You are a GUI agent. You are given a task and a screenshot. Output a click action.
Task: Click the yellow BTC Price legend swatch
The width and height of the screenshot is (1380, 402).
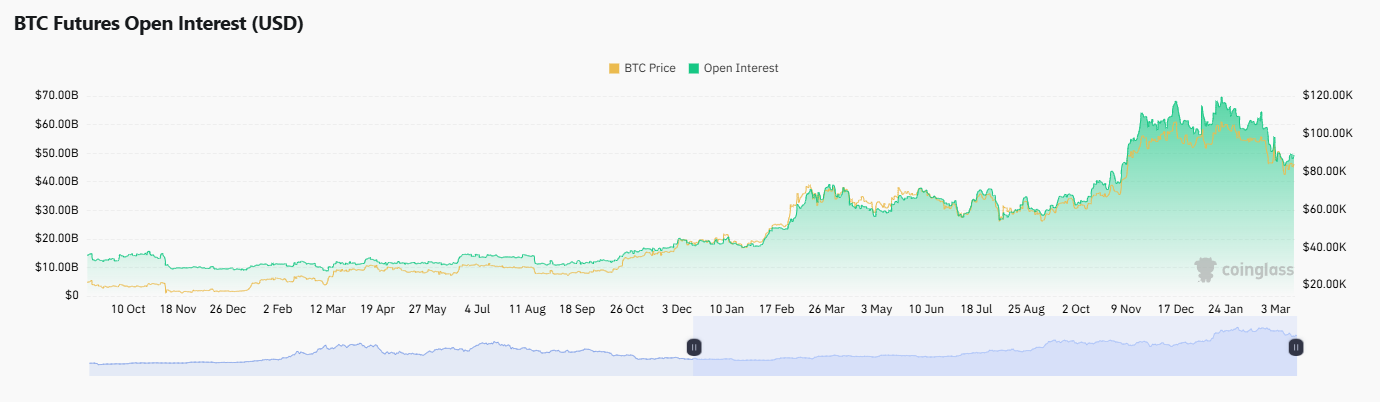click(x=614, y=68)
